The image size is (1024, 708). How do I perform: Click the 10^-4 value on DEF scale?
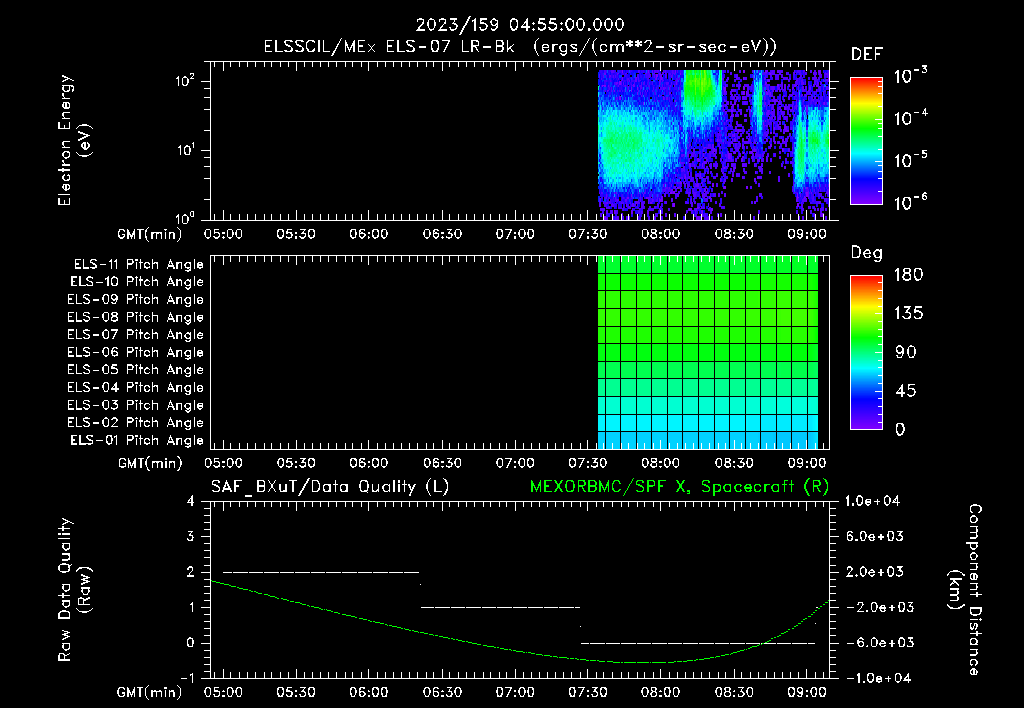pos(910,117)
